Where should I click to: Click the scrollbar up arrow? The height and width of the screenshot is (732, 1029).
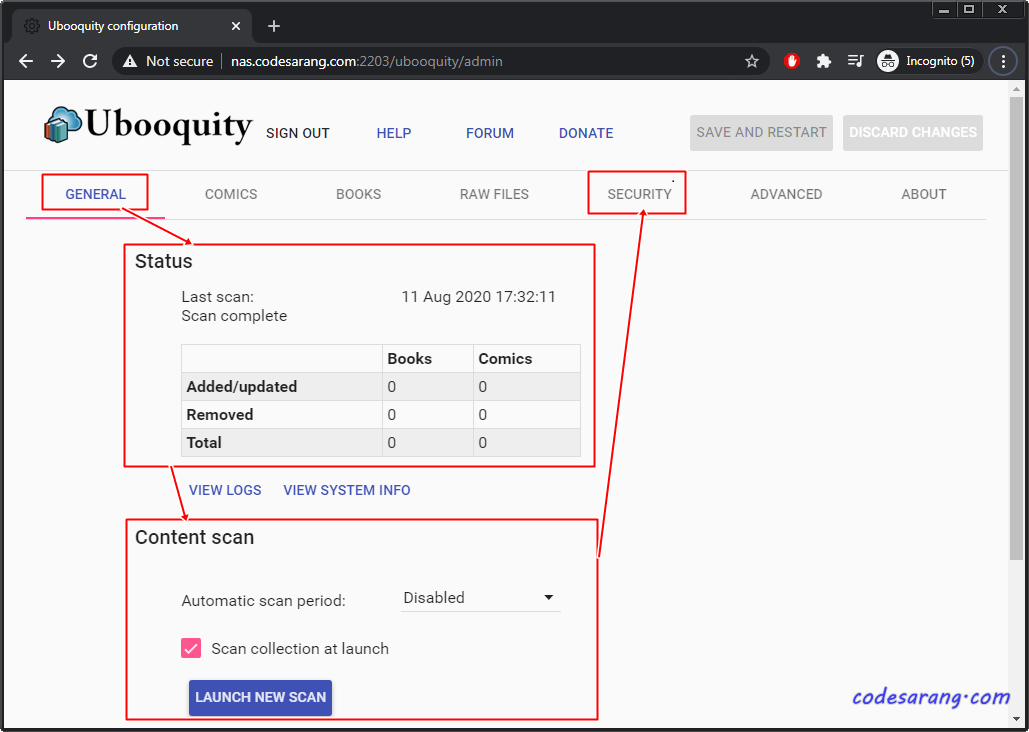(x=1016, y=89)
